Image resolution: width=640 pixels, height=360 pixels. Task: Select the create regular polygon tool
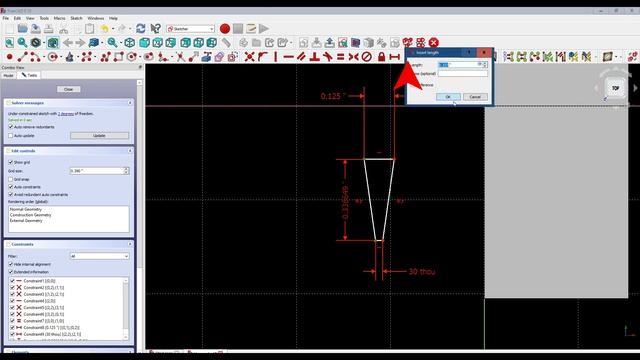tap(132, 57)
